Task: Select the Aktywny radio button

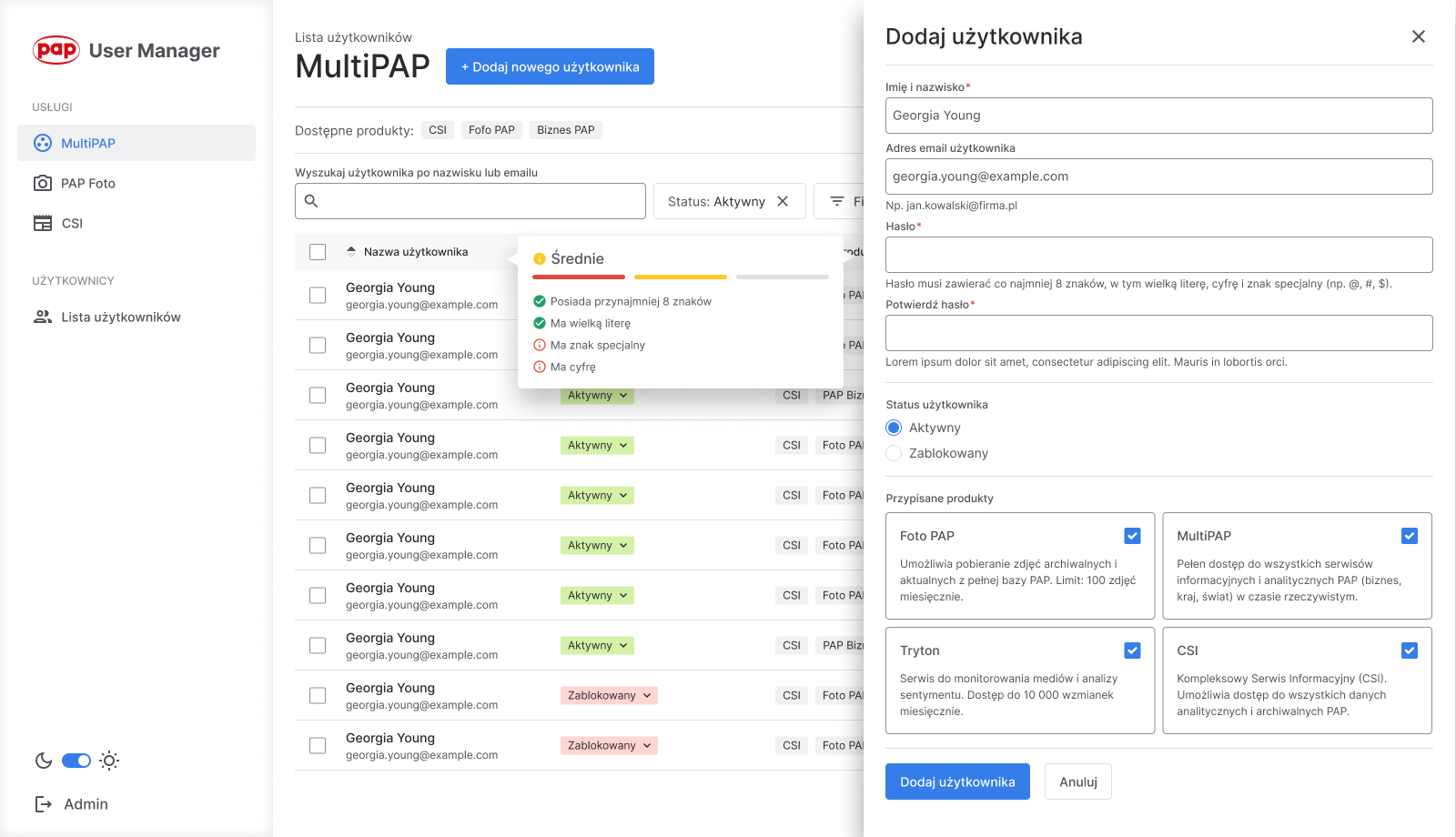Action: (894, 428)
